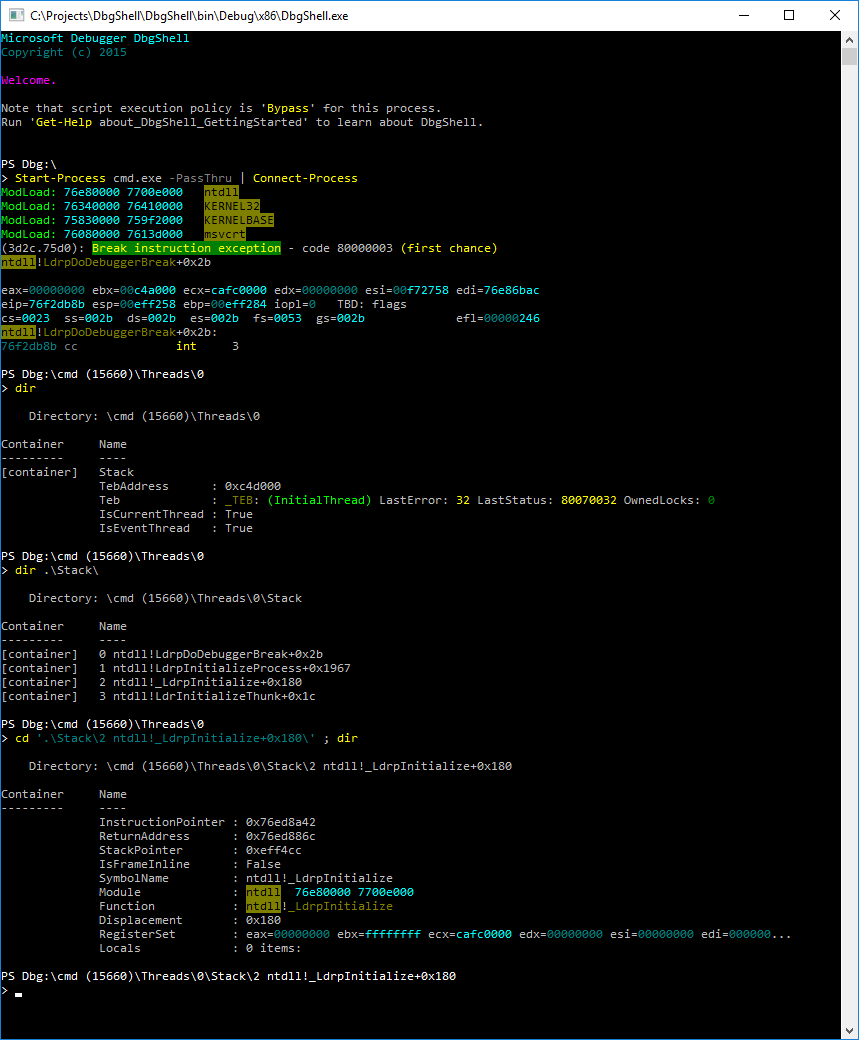Viewport: 859px width, 1040px height.
Task: Click the console app icon in title bar
Action: point(15,15)
